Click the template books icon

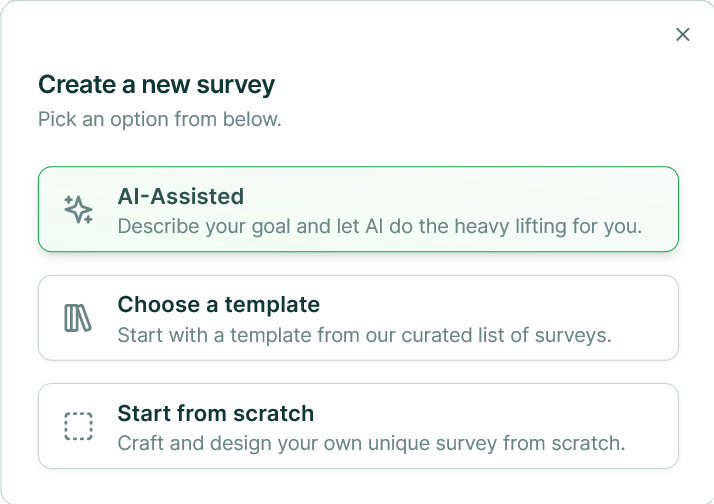point(78,318)
